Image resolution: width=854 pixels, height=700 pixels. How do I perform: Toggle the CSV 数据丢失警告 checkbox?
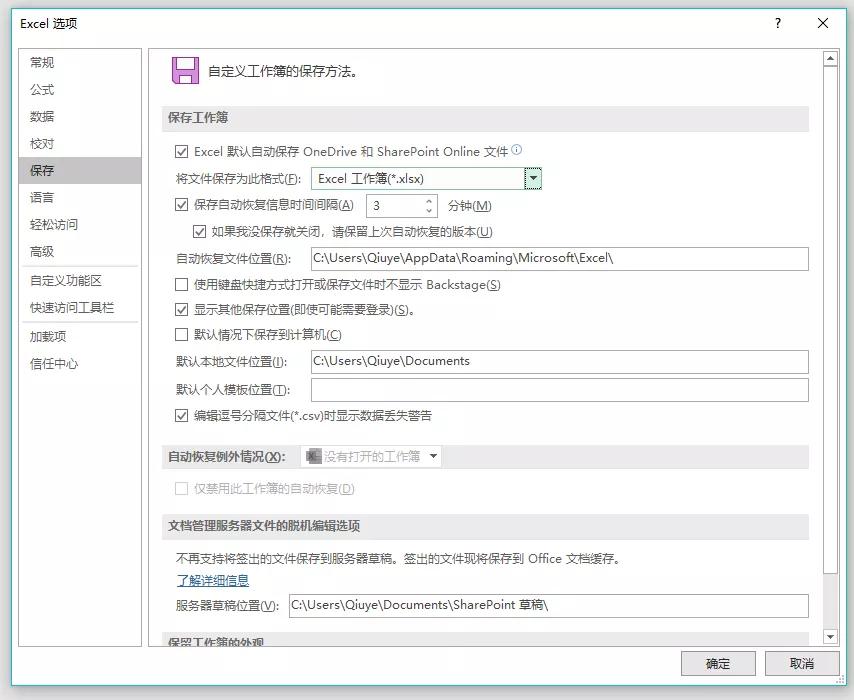(182, 415)
